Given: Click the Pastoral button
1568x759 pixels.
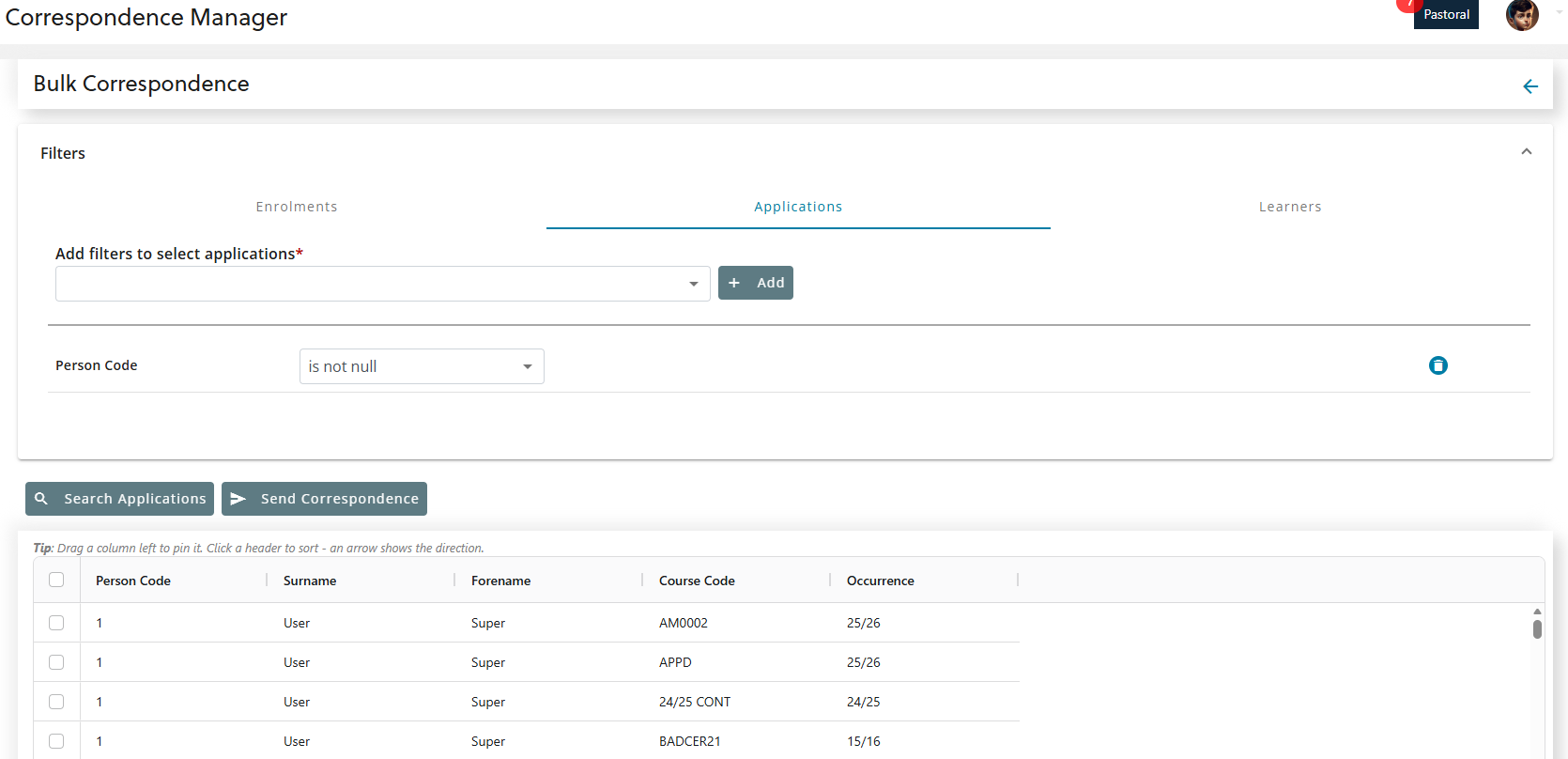Looking at the screenshot, I should [x=1445, y=15].
